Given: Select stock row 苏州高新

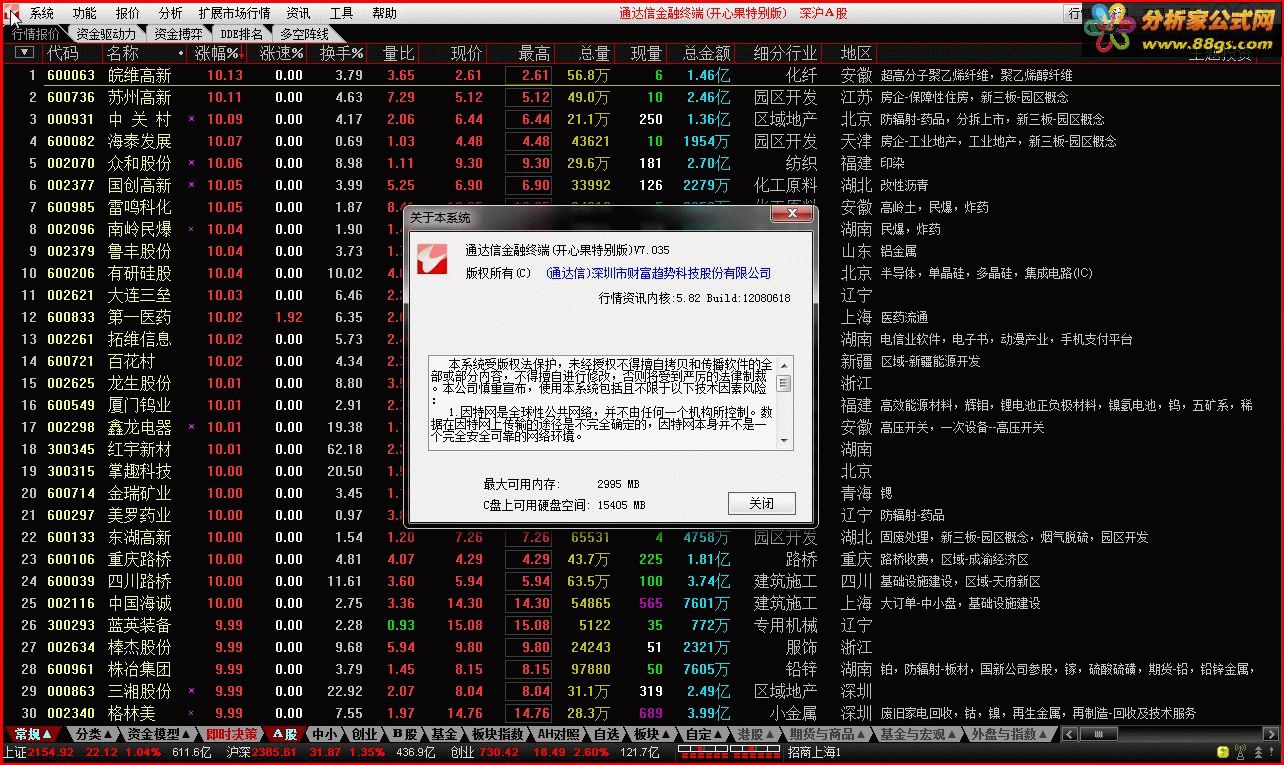Looking at the screenshot, I should [640, 97].
